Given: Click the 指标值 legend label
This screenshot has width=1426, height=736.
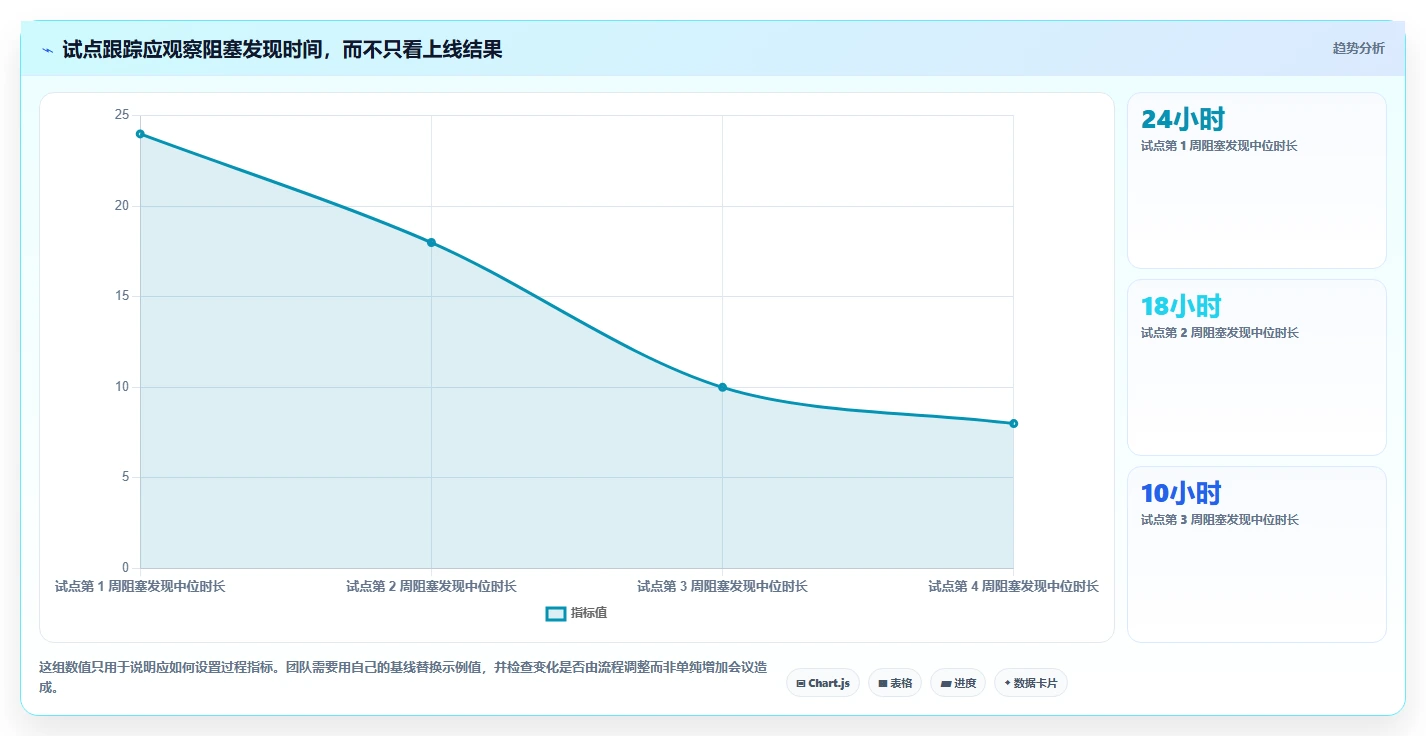Looking at the screenshot, I should (x=589, y=613).
